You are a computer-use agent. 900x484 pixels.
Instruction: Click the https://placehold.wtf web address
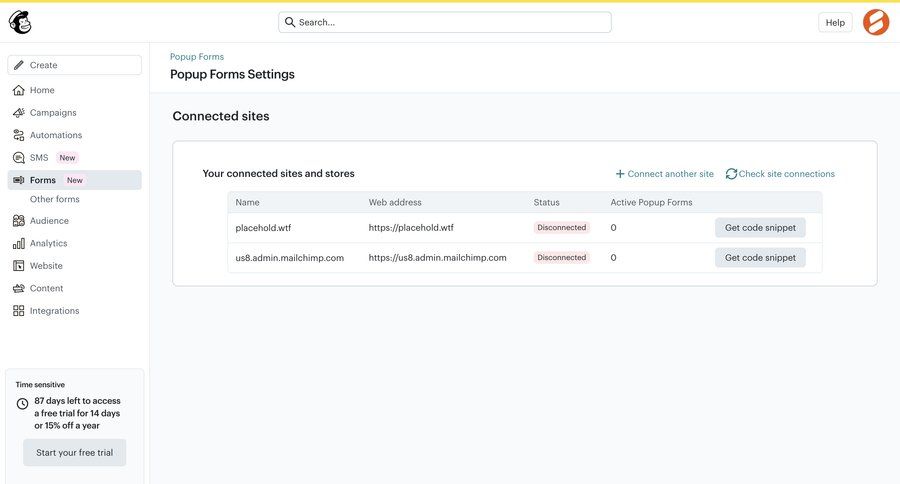[411, 227]
